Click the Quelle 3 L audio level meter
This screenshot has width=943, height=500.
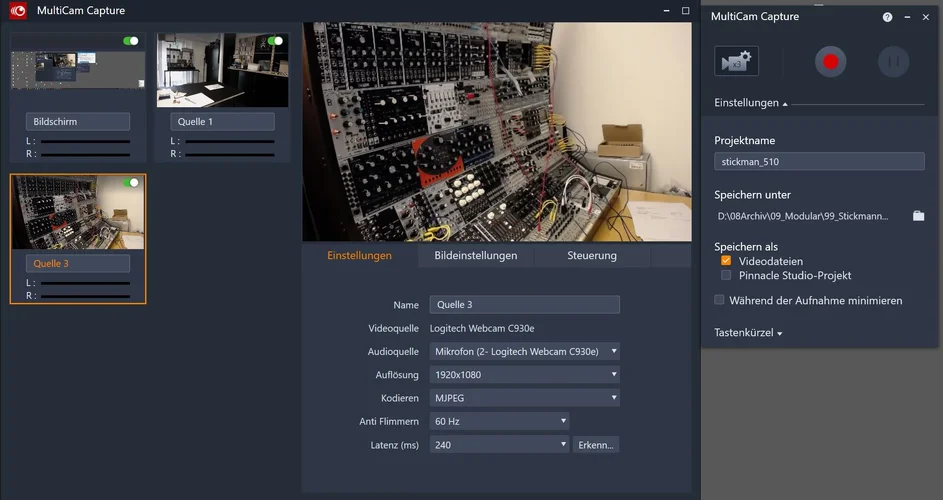click(x=85, y=283)
